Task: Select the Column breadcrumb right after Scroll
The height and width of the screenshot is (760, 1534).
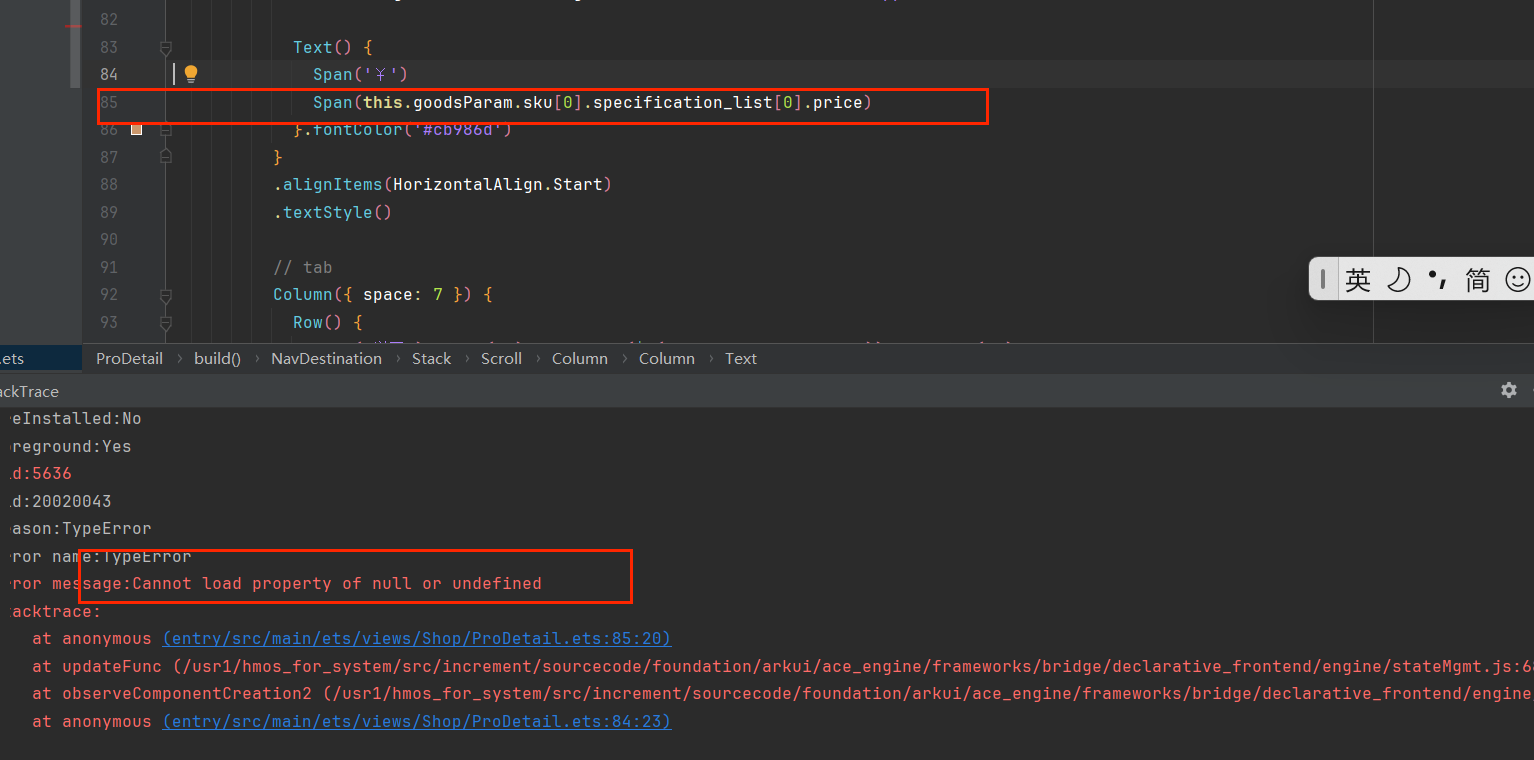Action: point(580,358)
